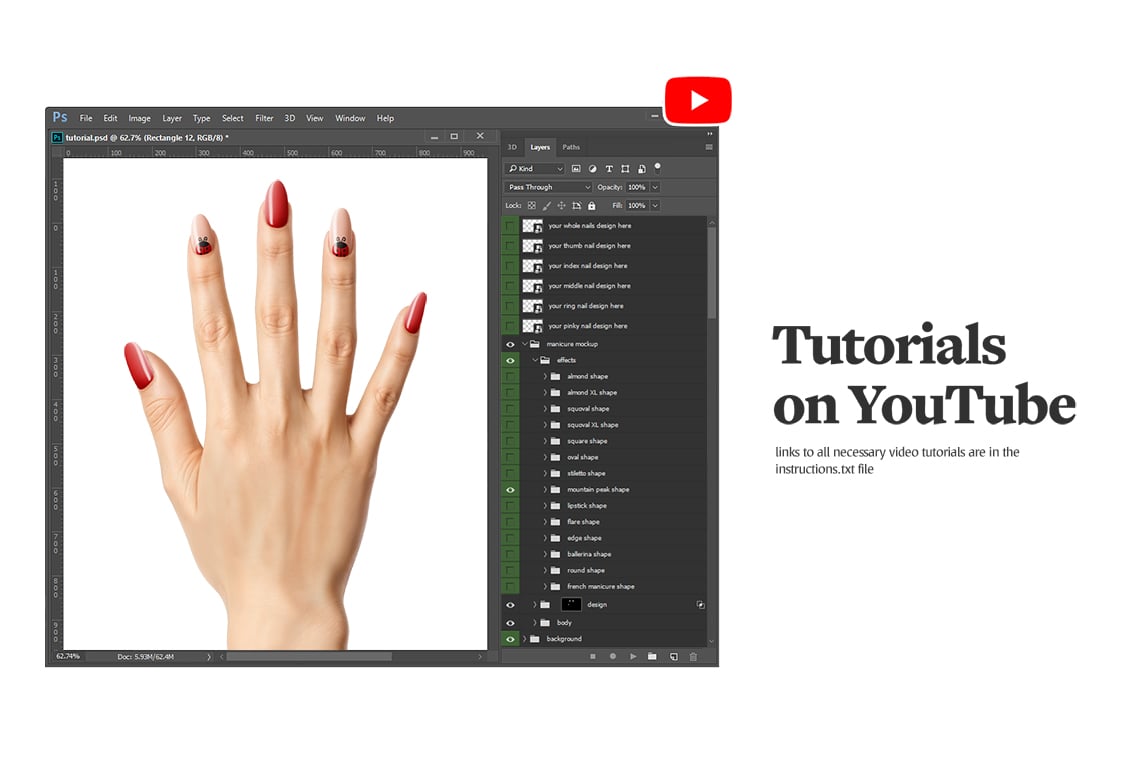Toggle visibility of the design group
1138x759 pixels.
pos(510,604)
